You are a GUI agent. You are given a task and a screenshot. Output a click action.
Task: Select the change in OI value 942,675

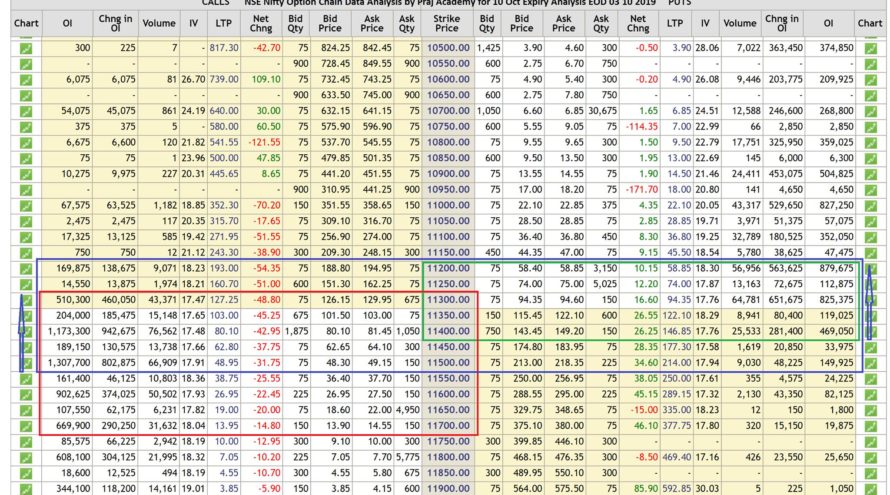(x=118, y=331)
